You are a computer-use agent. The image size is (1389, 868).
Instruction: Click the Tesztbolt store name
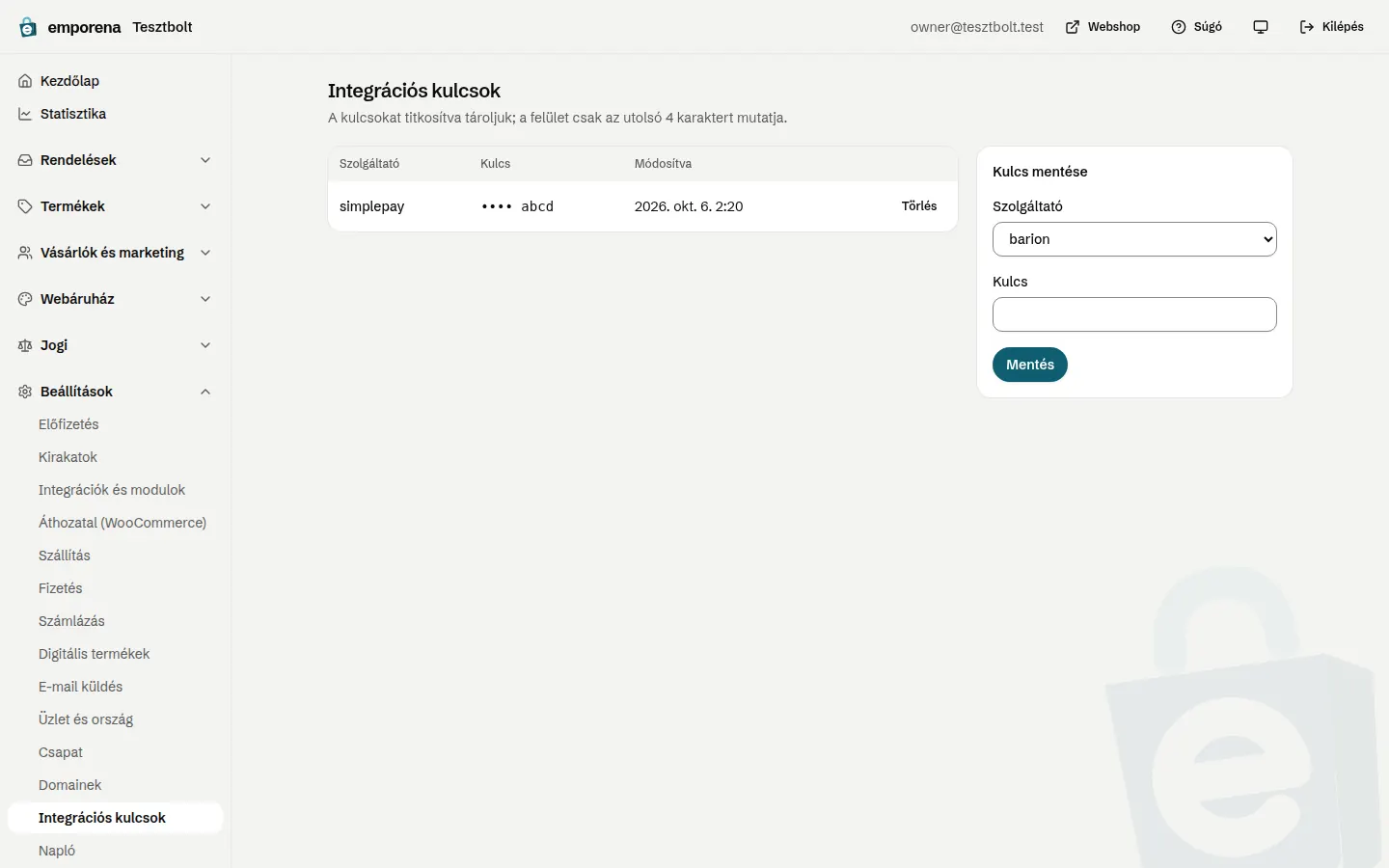tap(162, 27)
